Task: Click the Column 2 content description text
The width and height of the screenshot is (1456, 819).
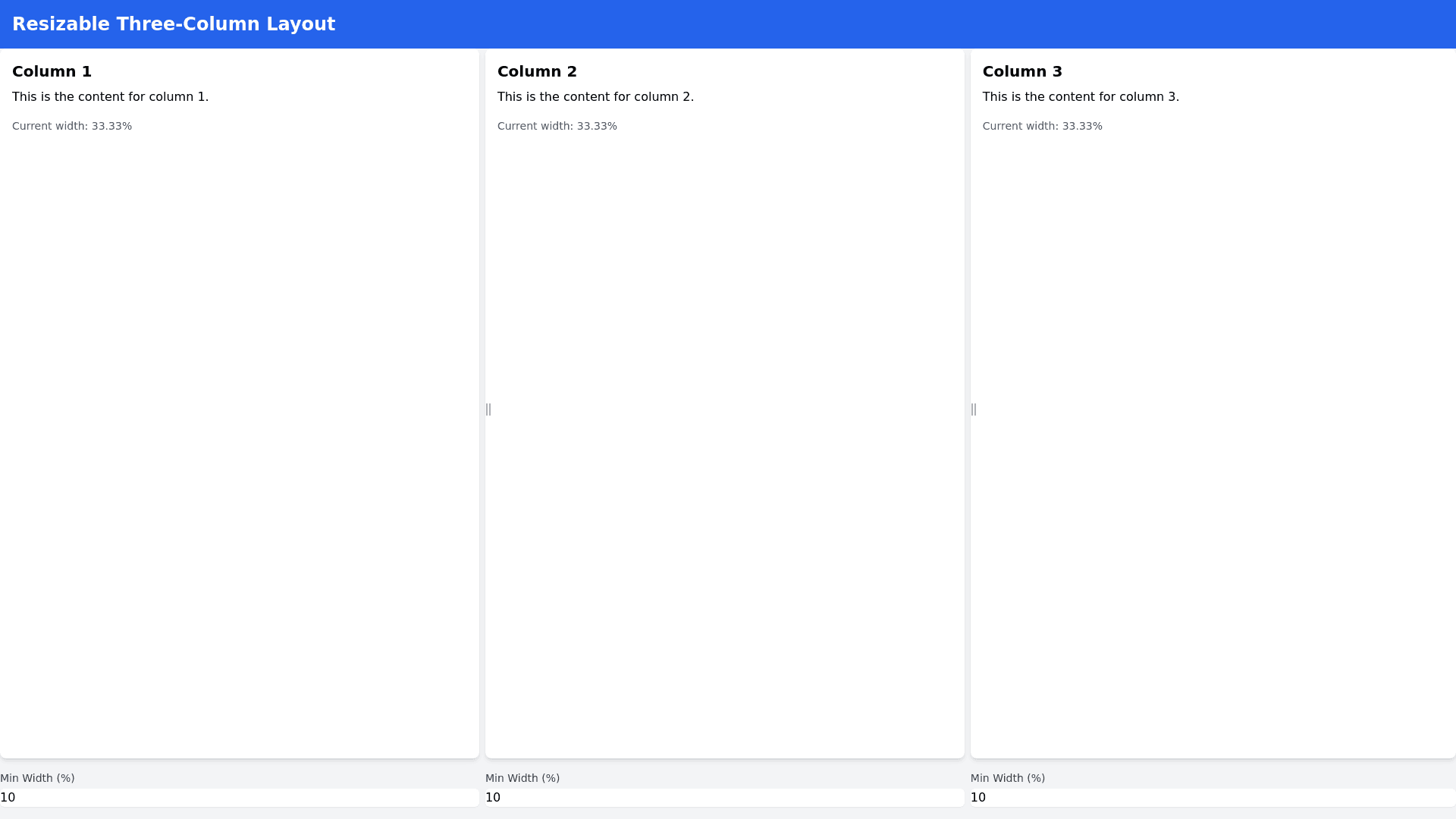Action: pyautogui.click(x=595, y=96)
